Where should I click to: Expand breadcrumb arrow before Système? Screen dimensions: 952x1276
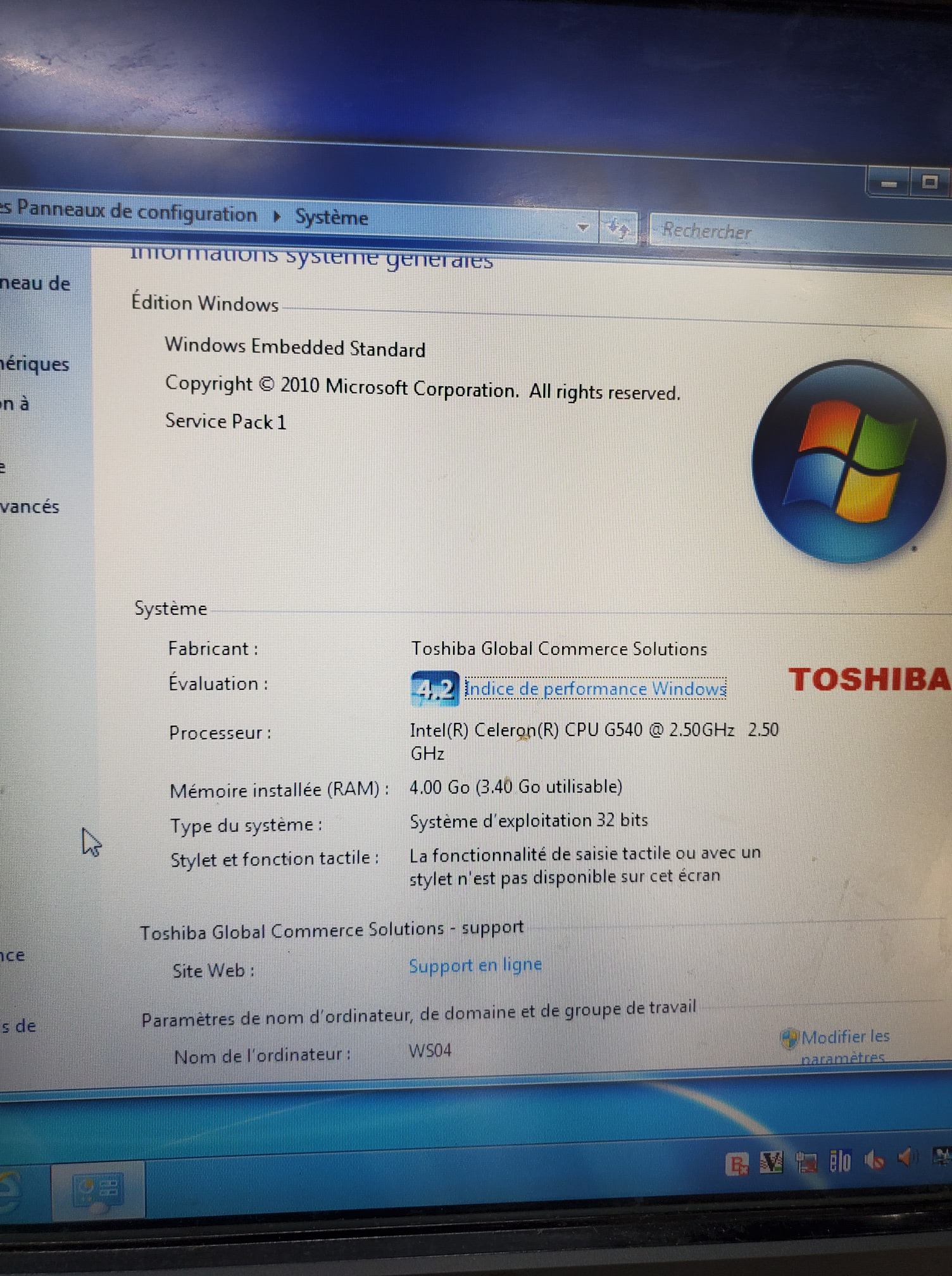coord(277,216)
